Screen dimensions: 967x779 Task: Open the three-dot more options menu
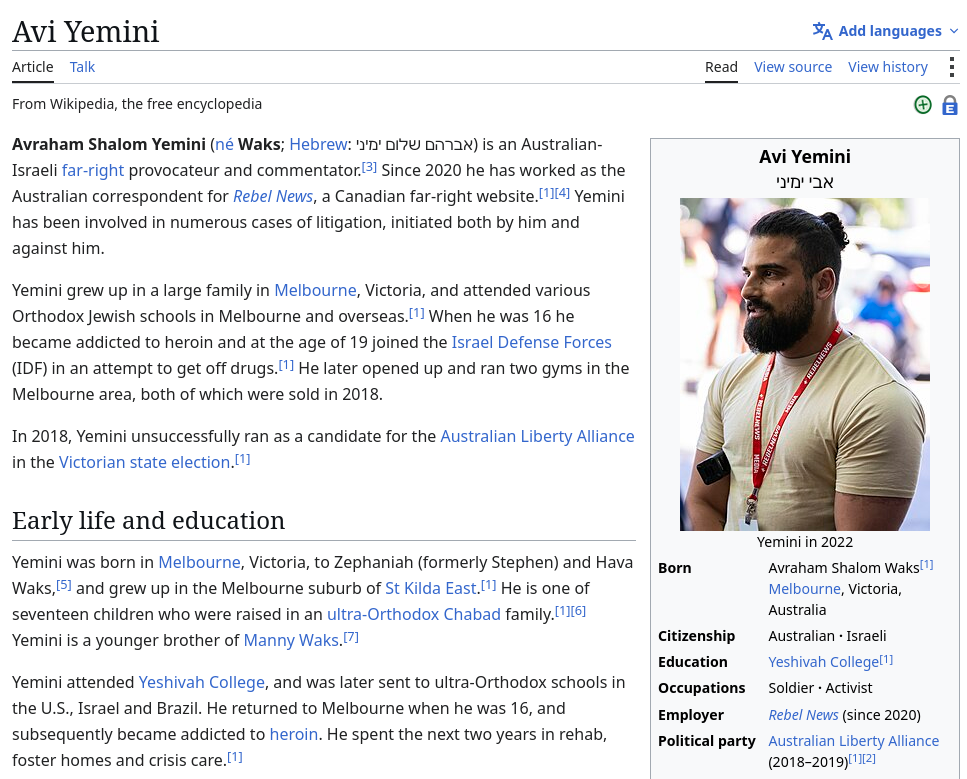coord(952,67)
